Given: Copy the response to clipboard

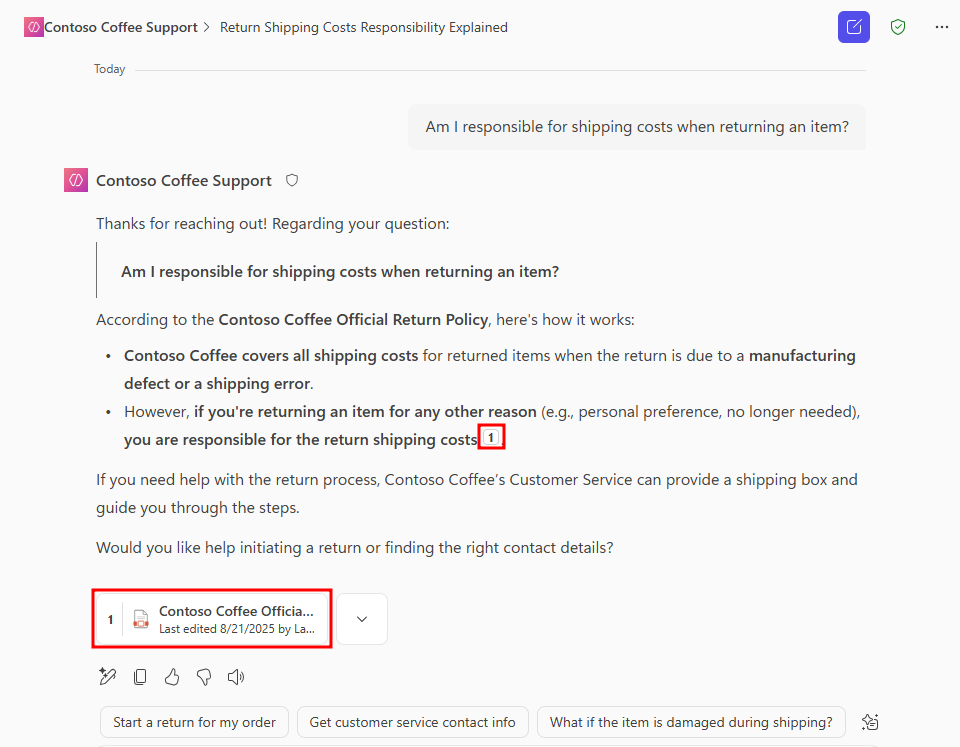Looking at the screenshot, I should point(140,677).
